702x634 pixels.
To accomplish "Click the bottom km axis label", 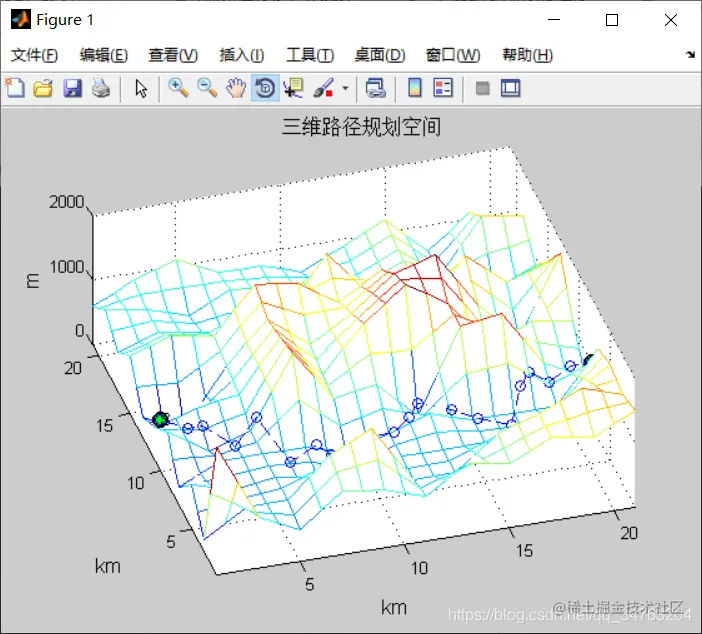I will click(394, 608).
